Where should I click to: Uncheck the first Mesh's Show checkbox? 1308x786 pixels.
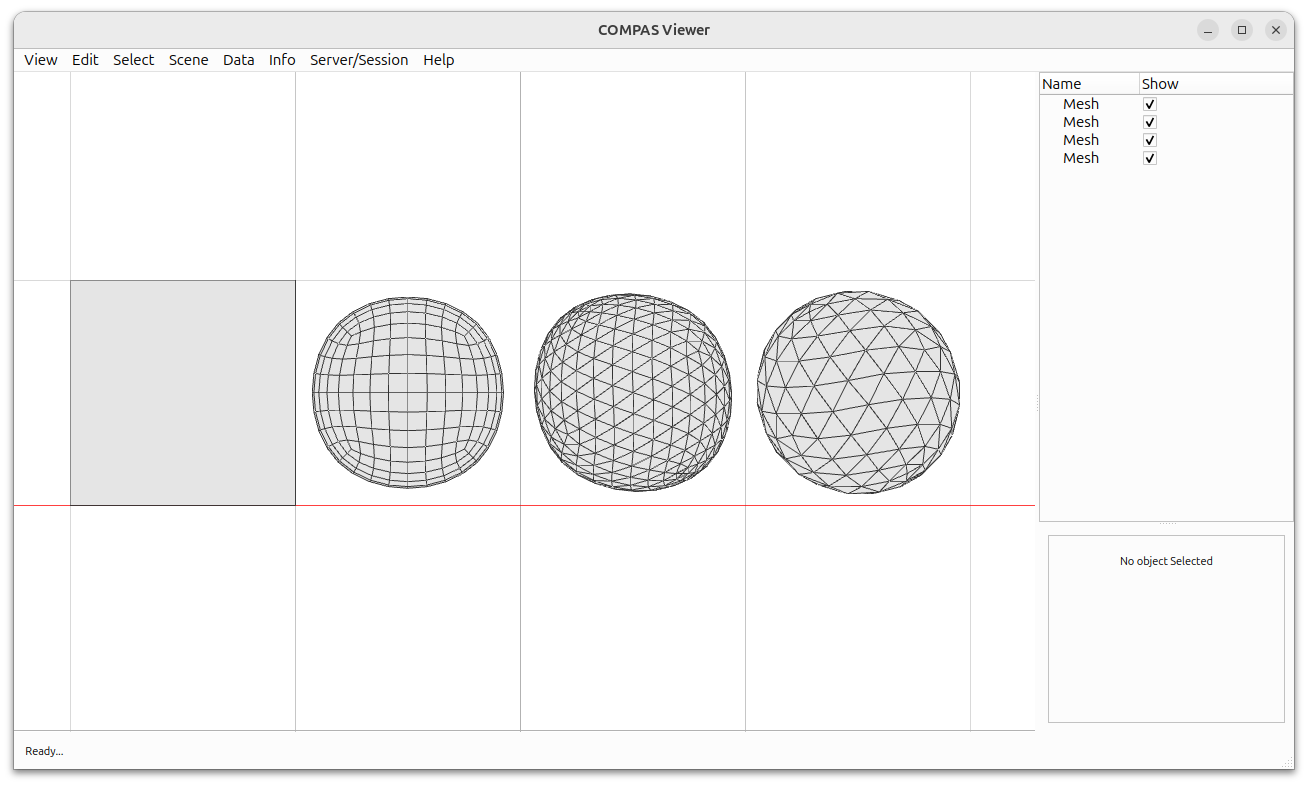pyautogui.click(x=1149, y=103)
